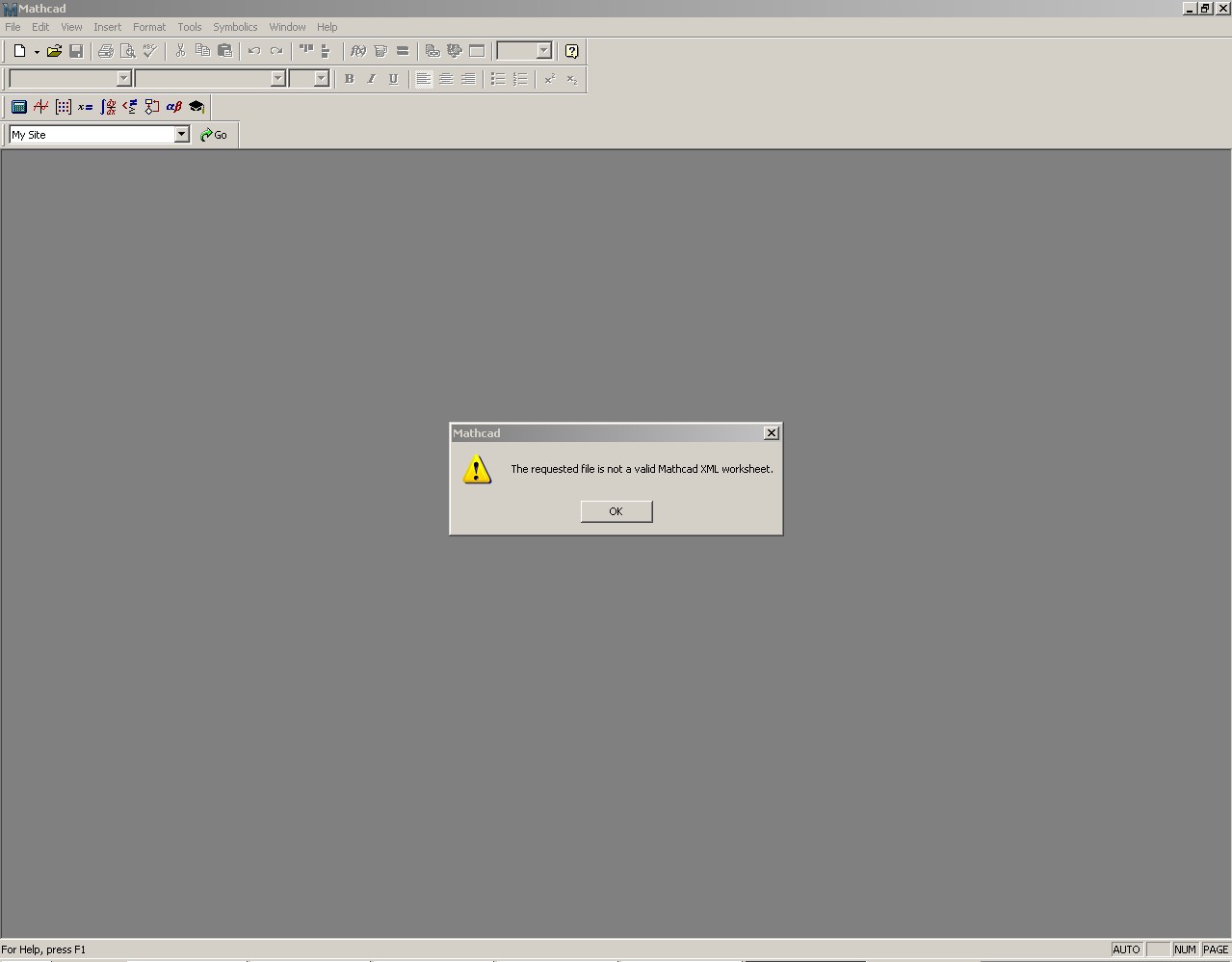Open the Symbolic Keyword graduation-cap toolbar
This screenshot has width=1232, height=962.
point(197,107)
